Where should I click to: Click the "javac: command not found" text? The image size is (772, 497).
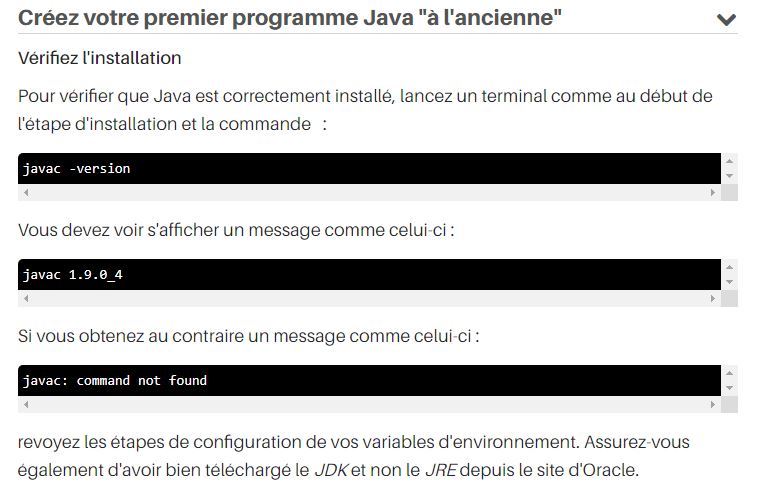click(x=115, y=380)
